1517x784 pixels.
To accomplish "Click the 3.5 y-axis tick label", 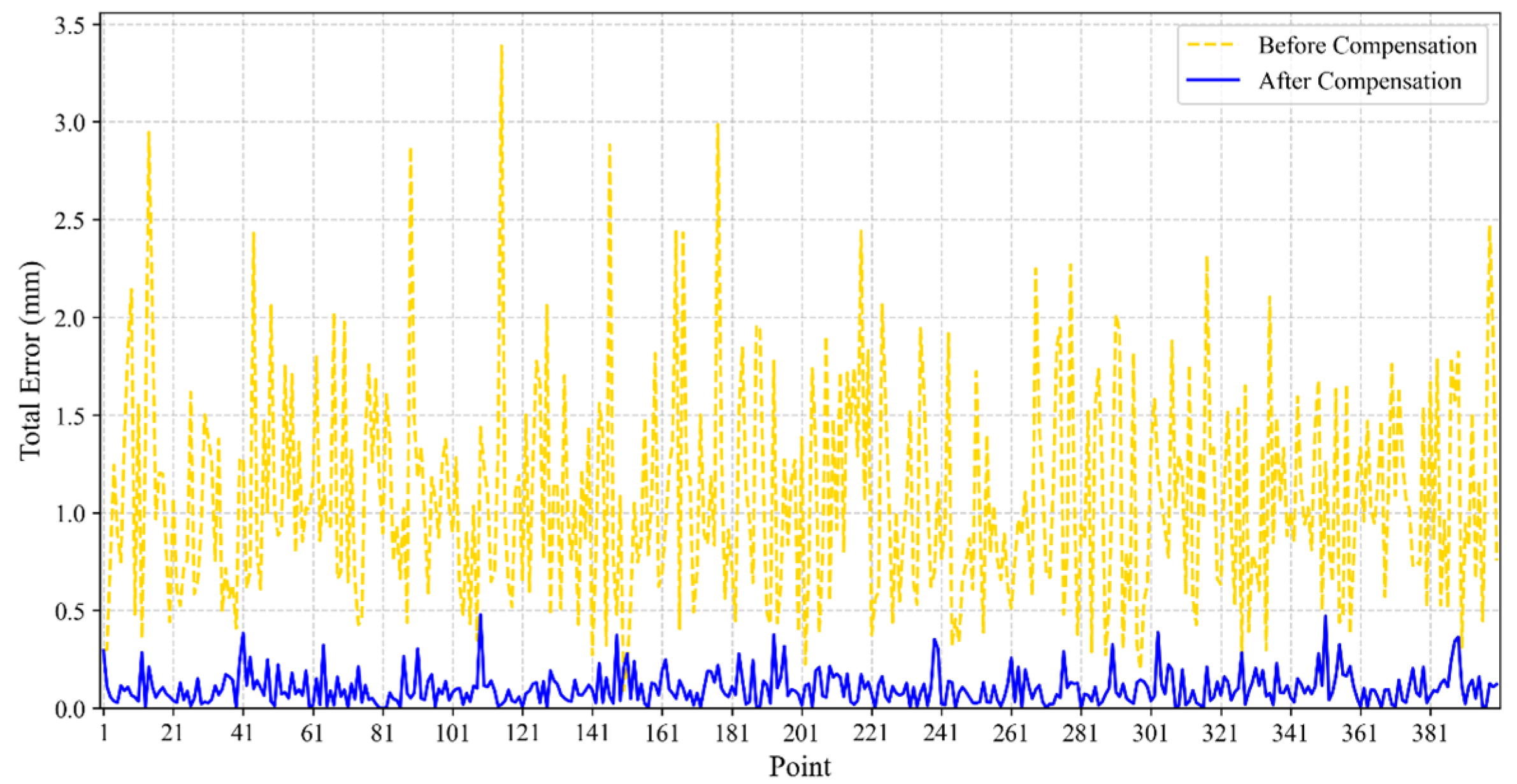I will (x=69, y=25).
